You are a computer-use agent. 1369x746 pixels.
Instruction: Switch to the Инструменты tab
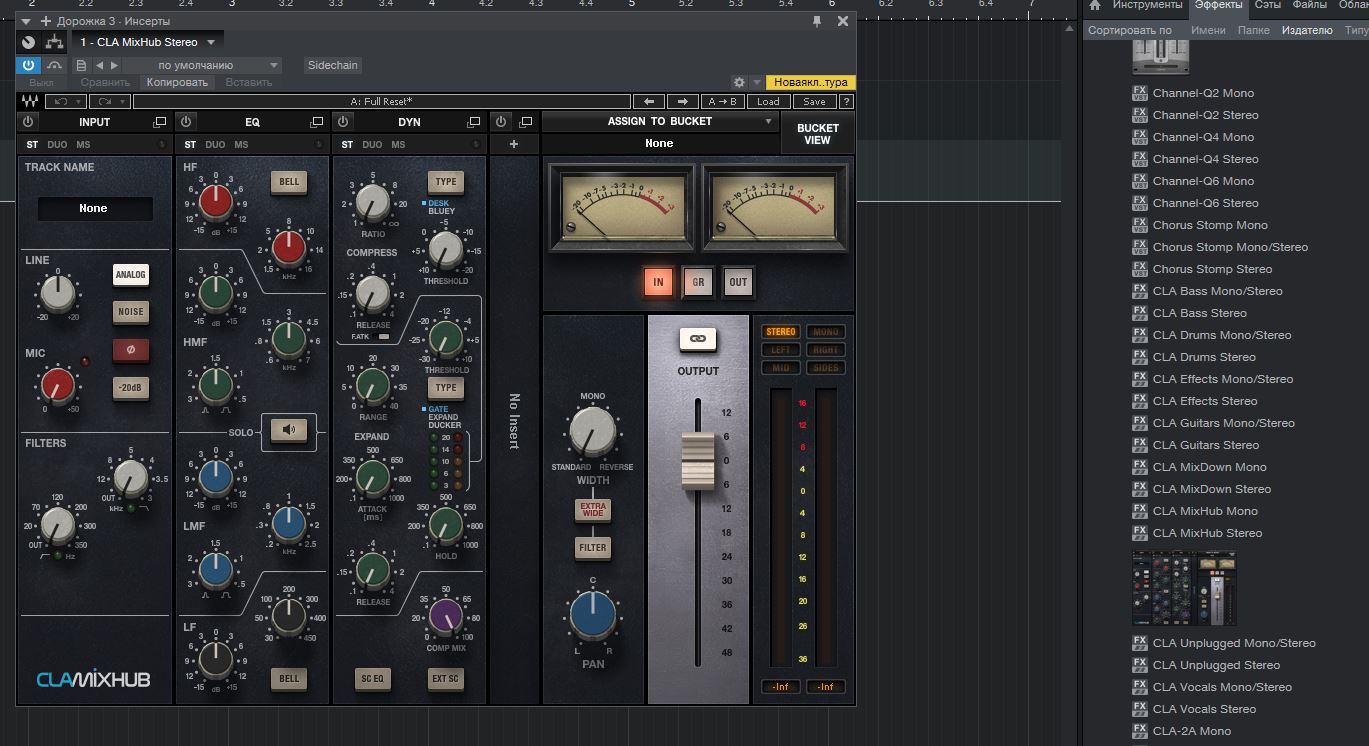[x=1147, y=6]
